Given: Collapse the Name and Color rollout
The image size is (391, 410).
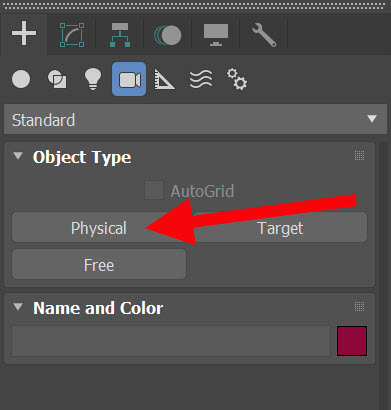Looking at the screenshot, I should [x=18, y=306].
